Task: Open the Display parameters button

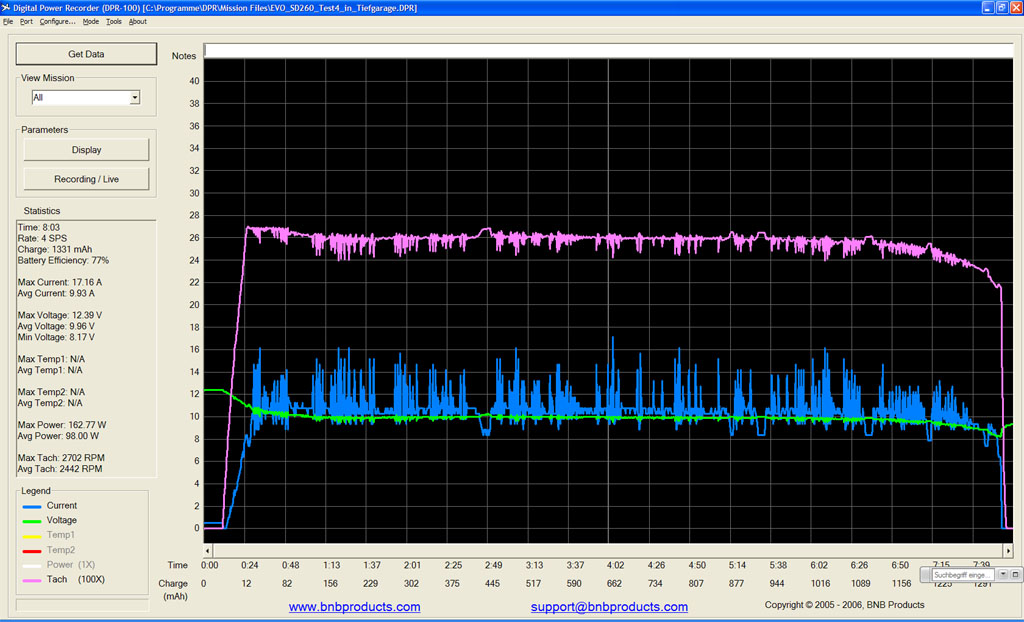Action: point(86,150)
